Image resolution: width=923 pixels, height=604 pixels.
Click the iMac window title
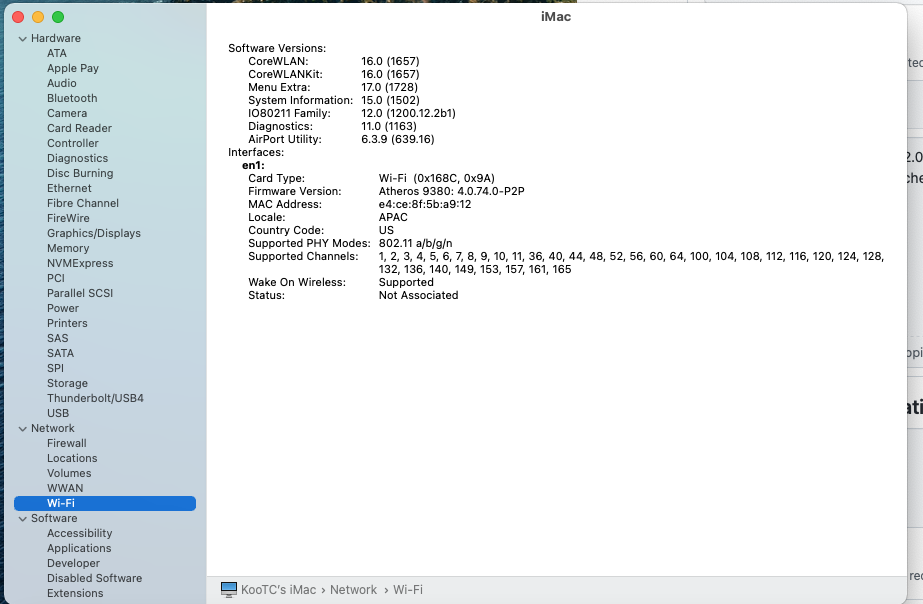point(556,16)
